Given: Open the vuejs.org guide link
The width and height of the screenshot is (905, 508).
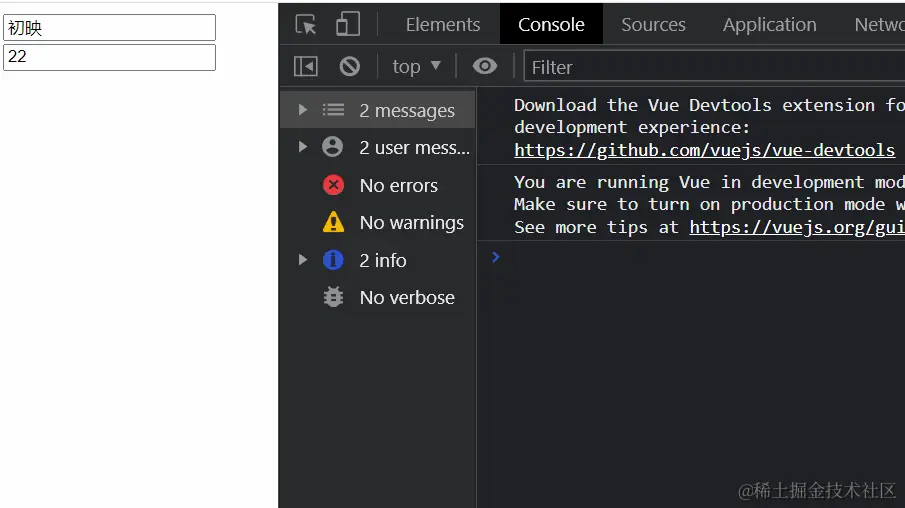Looking at the screenshot, I should tap(797, 227).
